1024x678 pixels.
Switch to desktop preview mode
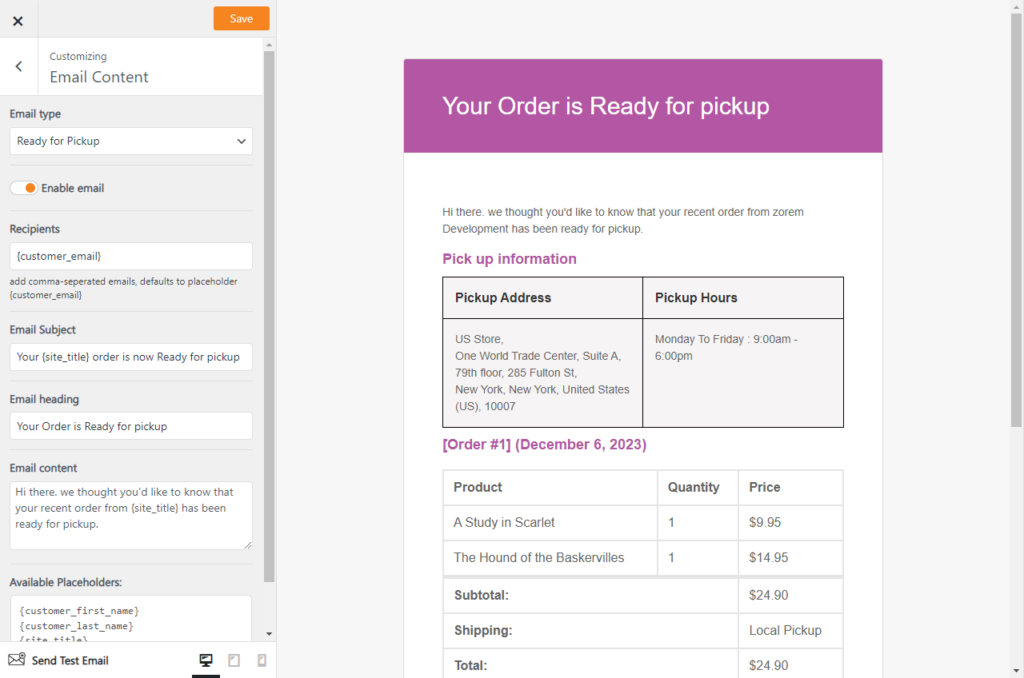(x=206, y=660)
